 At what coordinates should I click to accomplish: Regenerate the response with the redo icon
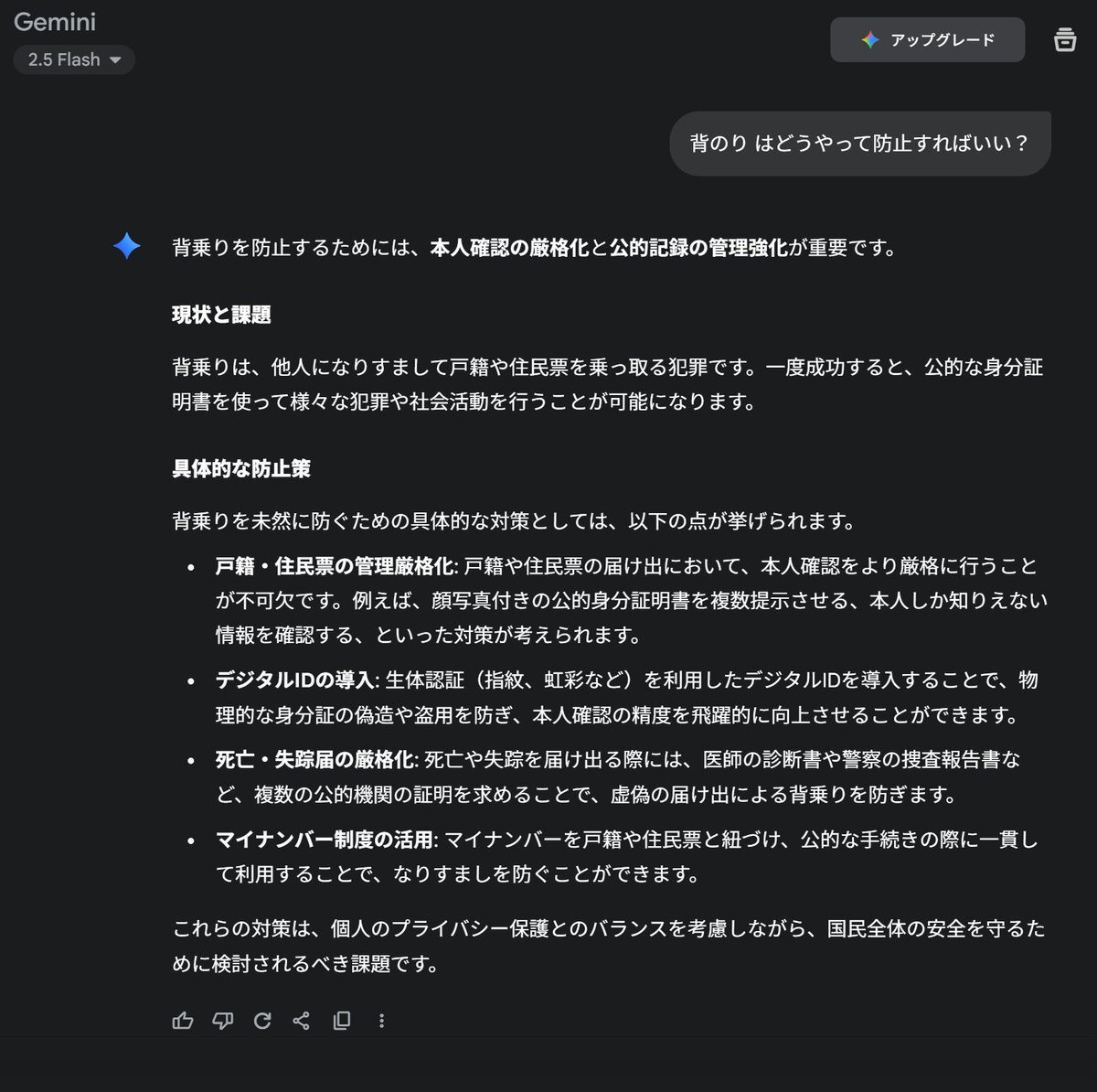[x=262, y=1021]
